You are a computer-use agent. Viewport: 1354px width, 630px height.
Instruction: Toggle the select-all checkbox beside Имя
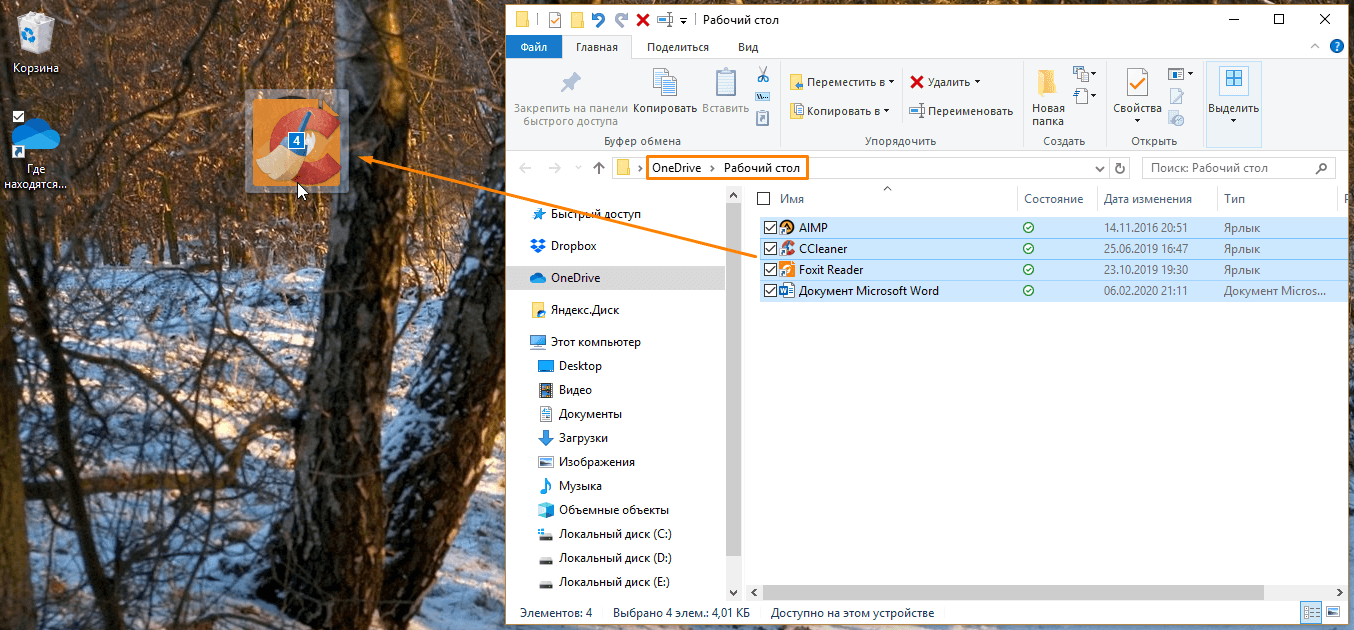click(764, 199)
